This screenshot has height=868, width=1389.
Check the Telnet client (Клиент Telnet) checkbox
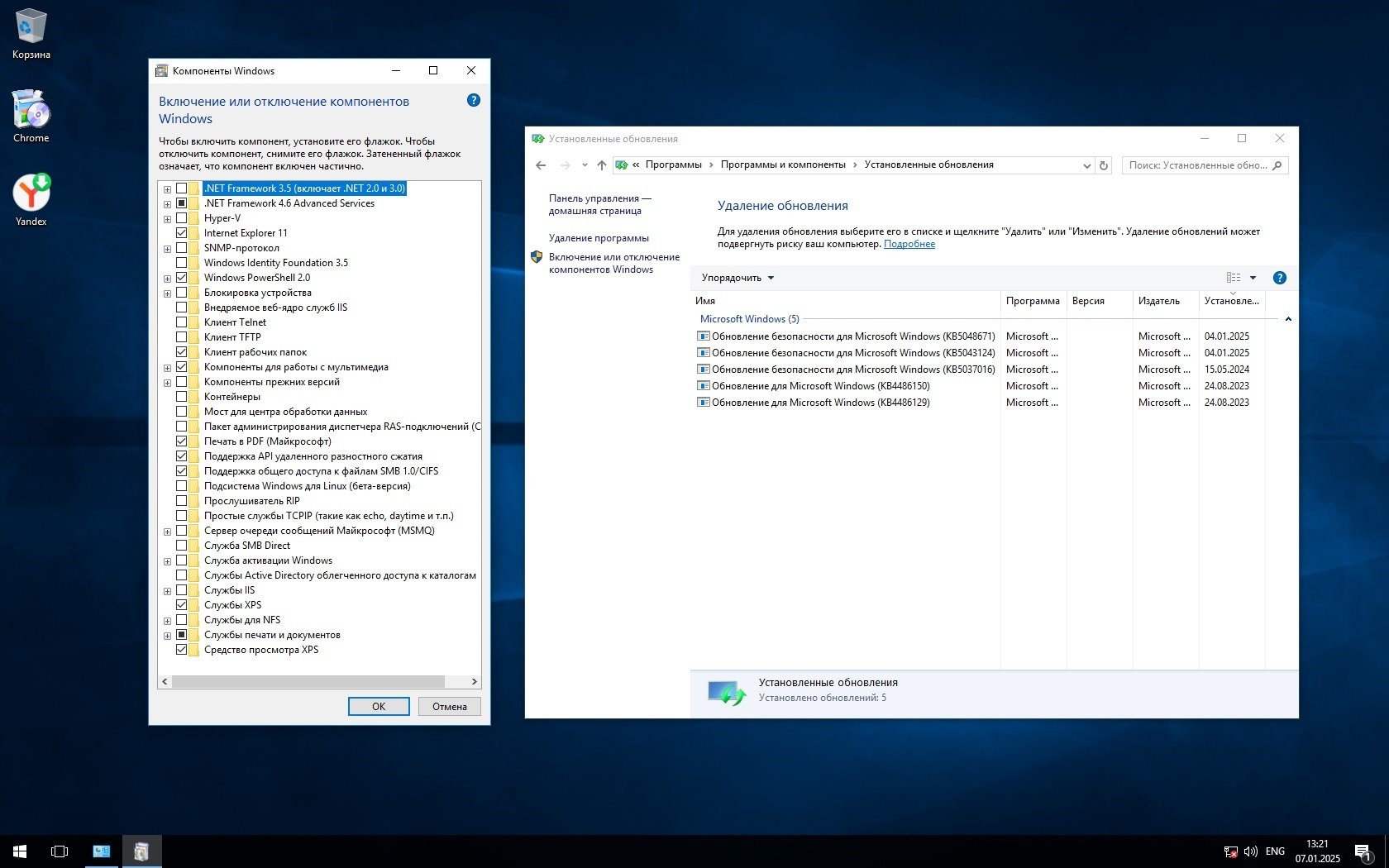(181, 322)
